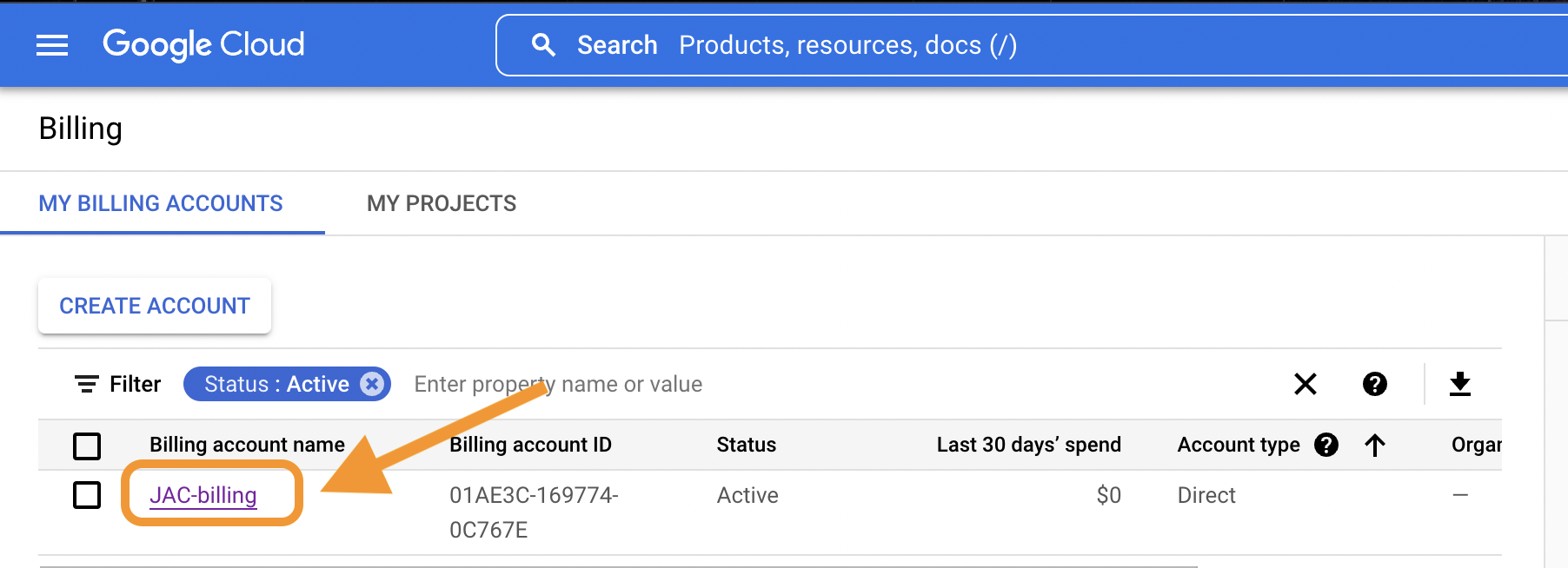
Task: Sort by the Billing account name column
Action: click(x=247, y=445)
